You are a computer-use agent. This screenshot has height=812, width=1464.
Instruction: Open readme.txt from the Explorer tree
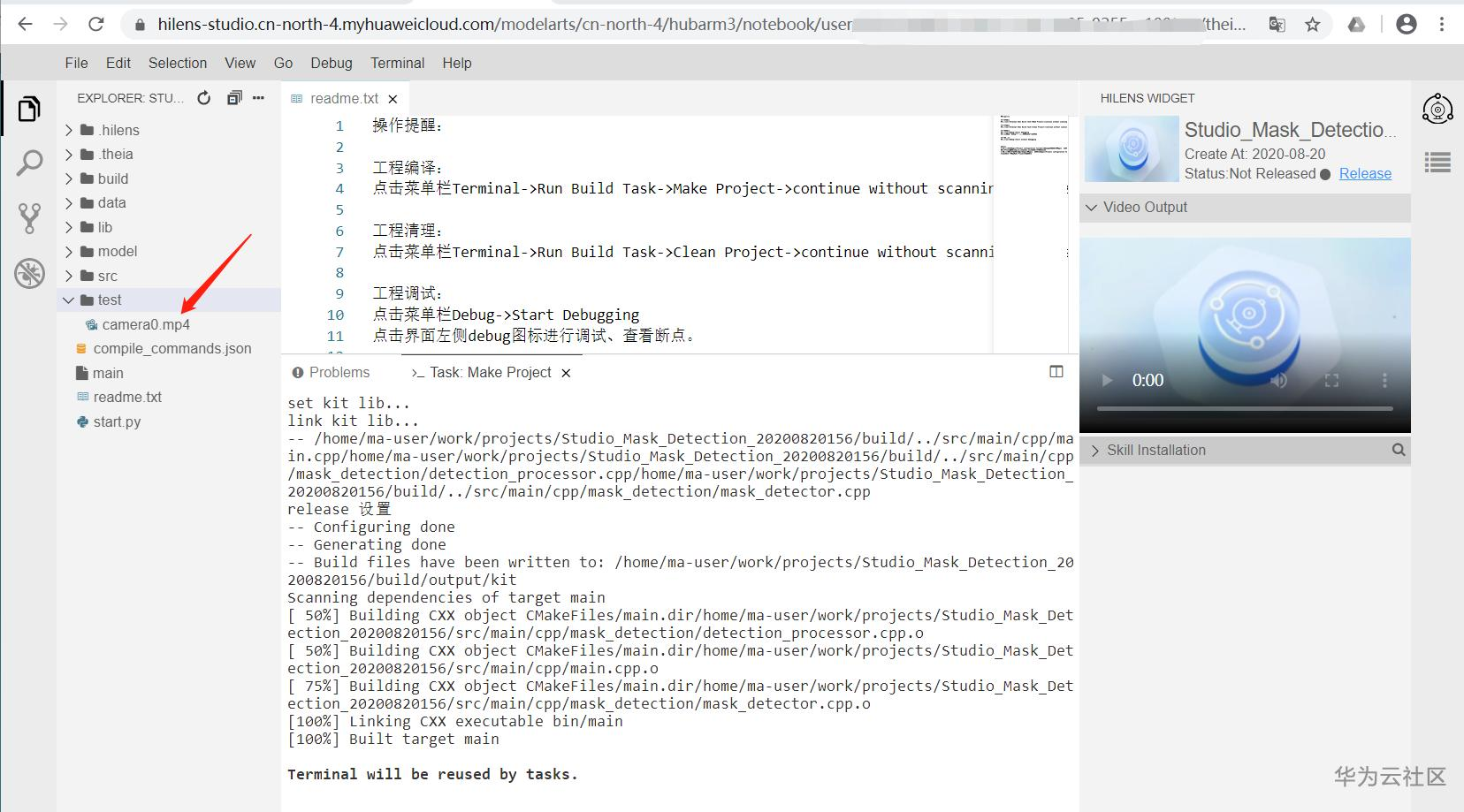tap(127, 397)
